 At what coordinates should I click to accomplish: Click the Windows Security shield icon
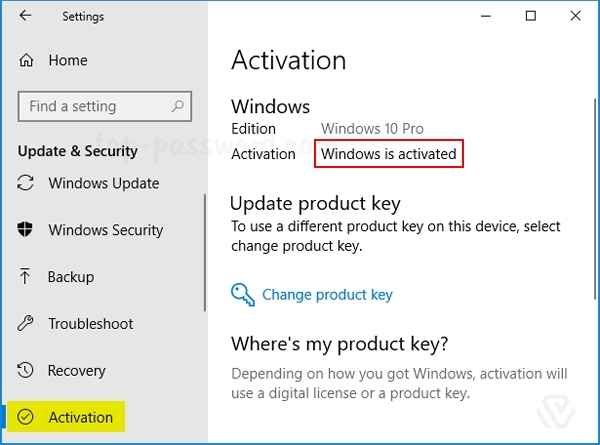(27, 230)
